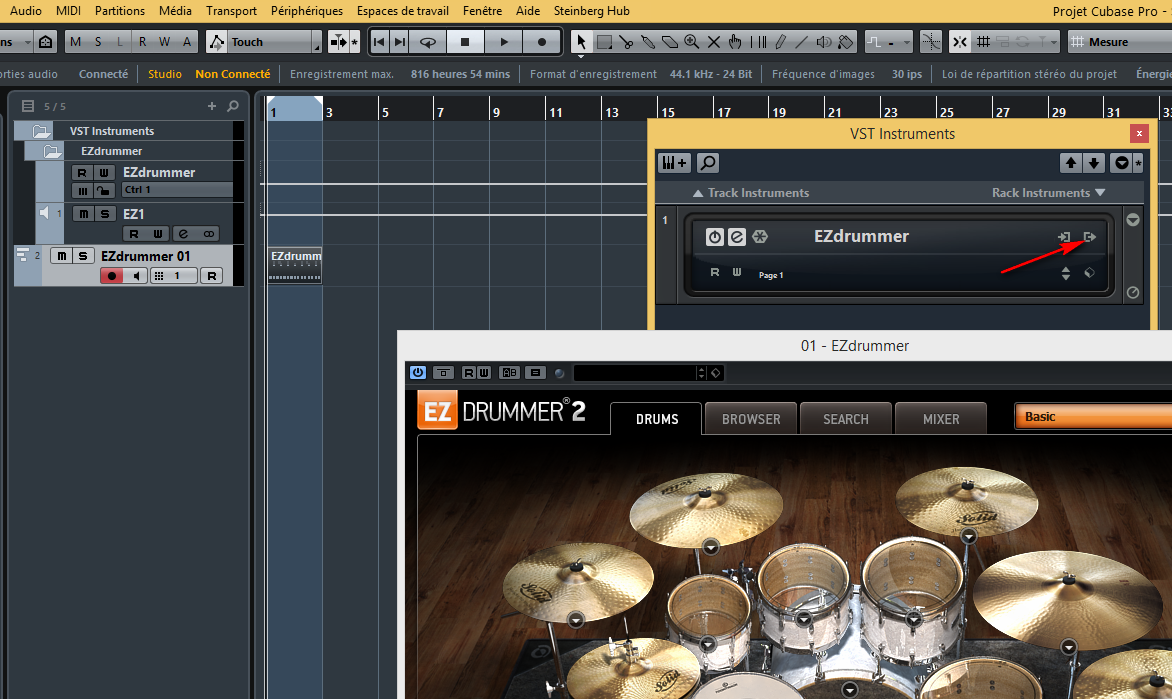Collapse the EZdrummer folder track
1172x699 pixels.
coord(52,152)
